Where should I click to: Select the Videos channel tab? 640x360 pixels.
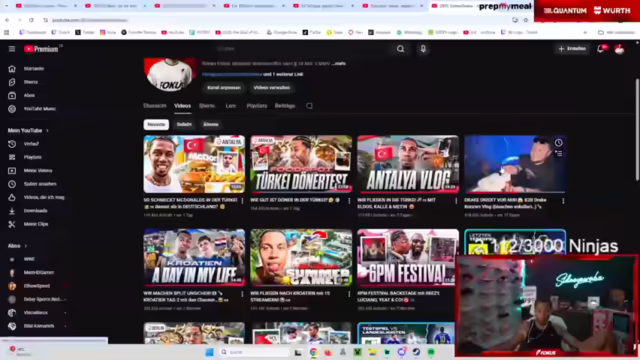(182, 106)
